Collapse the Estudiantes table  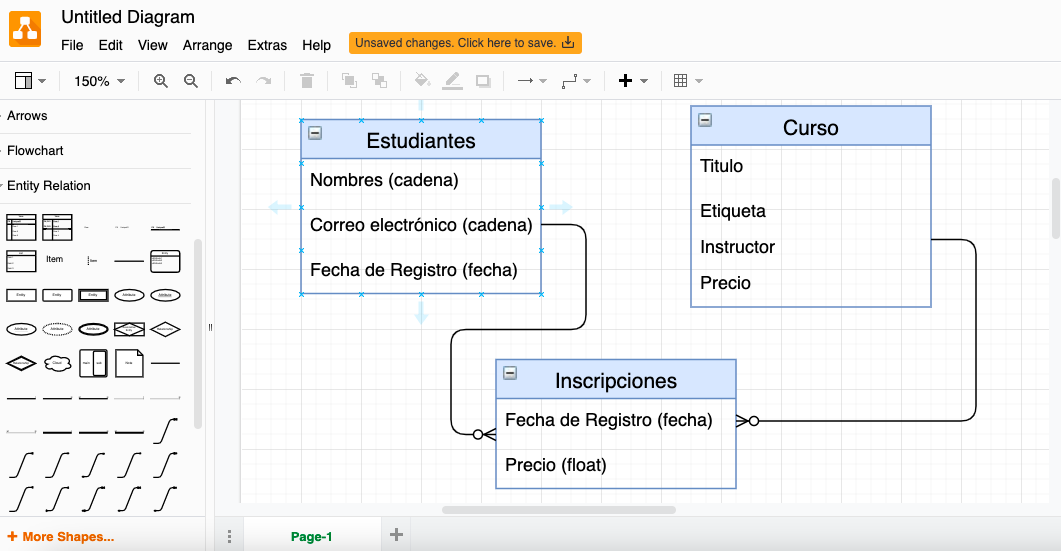pos(315,133)
